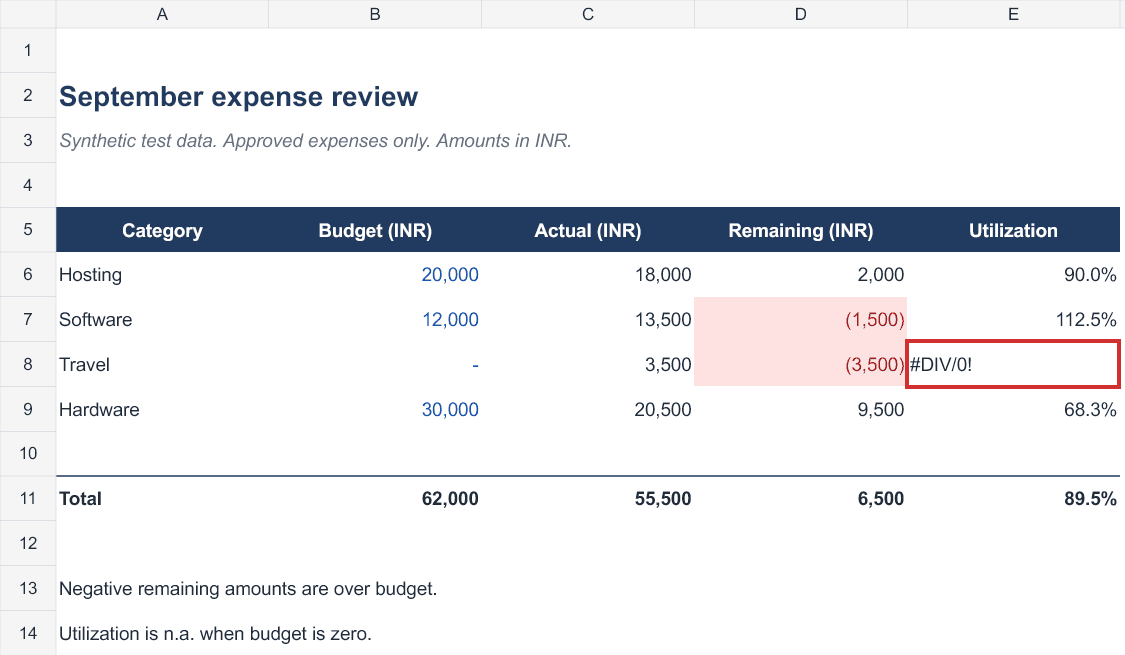
Task: Select Hardware budget cell 30,000
Action: point(375,409)
